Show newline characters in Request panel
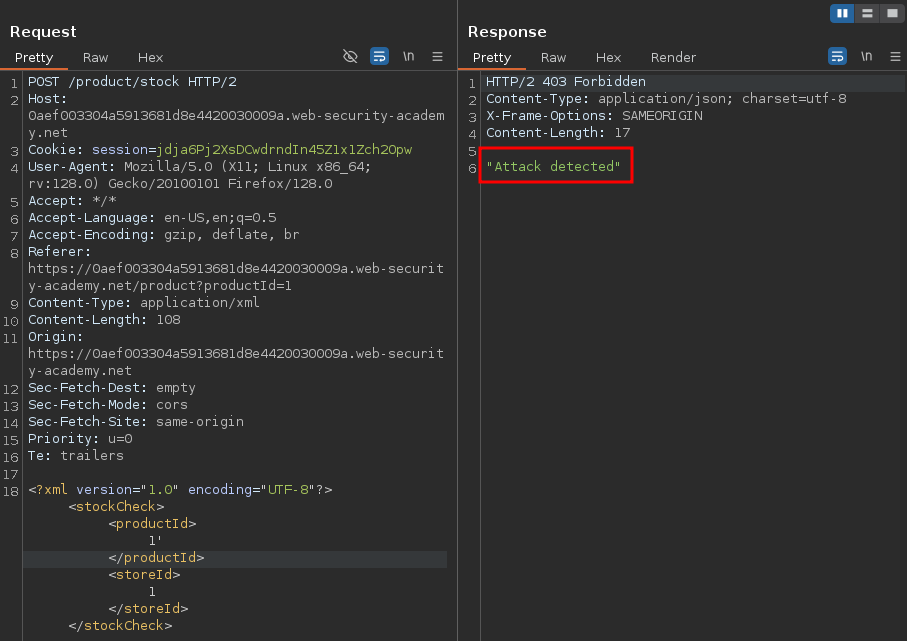This screenshot has height=641, width=907. 408,57
